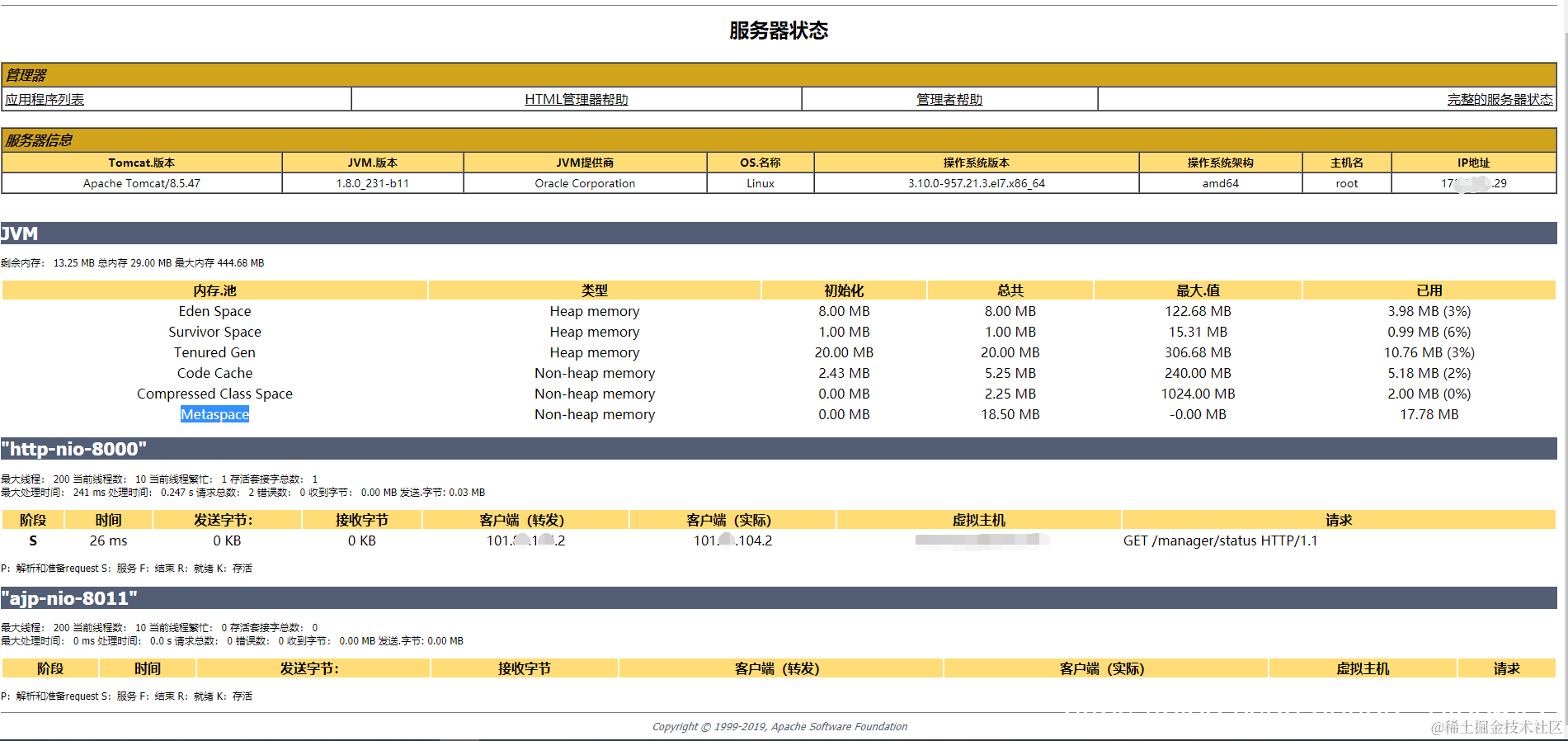Click the 18.50 MB total value

pyautogui.click(x=1010, y=414)
